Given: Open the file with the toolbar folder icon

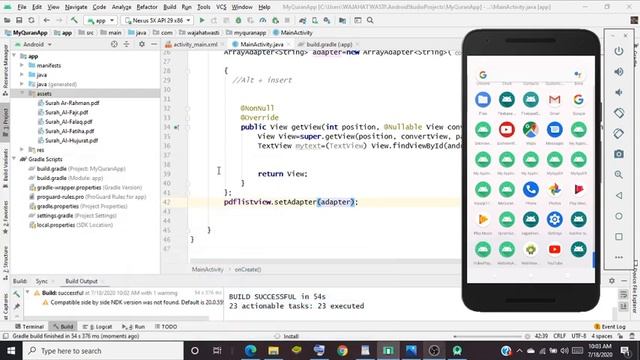Looking at the screenshot, I should [x=7, y=20].
